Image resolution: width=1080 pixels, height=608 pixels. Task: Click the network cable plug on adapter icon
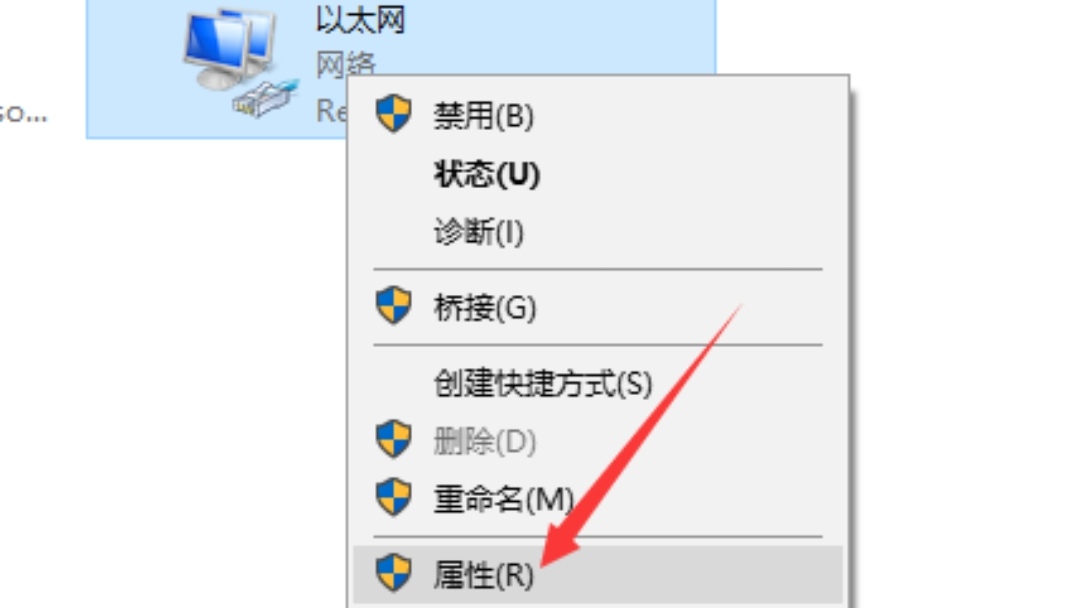click(x=267, y=100)
